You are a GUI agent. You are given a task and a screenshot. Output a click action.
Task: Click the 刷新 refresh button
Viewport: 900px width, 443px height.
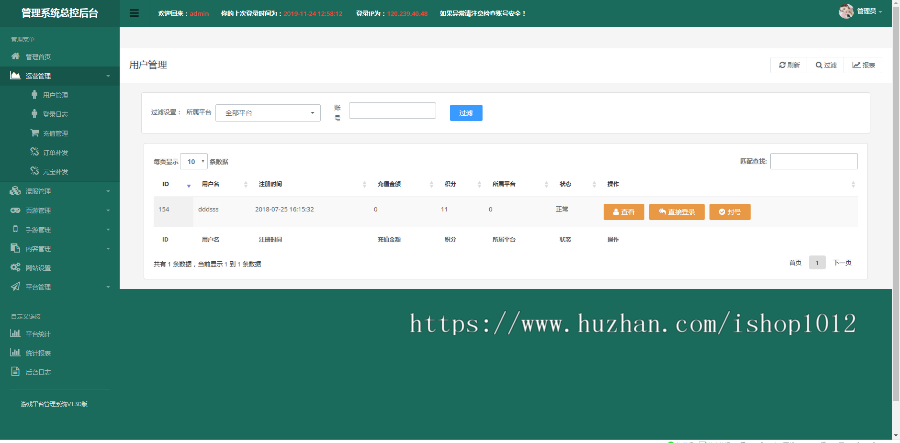tap(789, 65)
